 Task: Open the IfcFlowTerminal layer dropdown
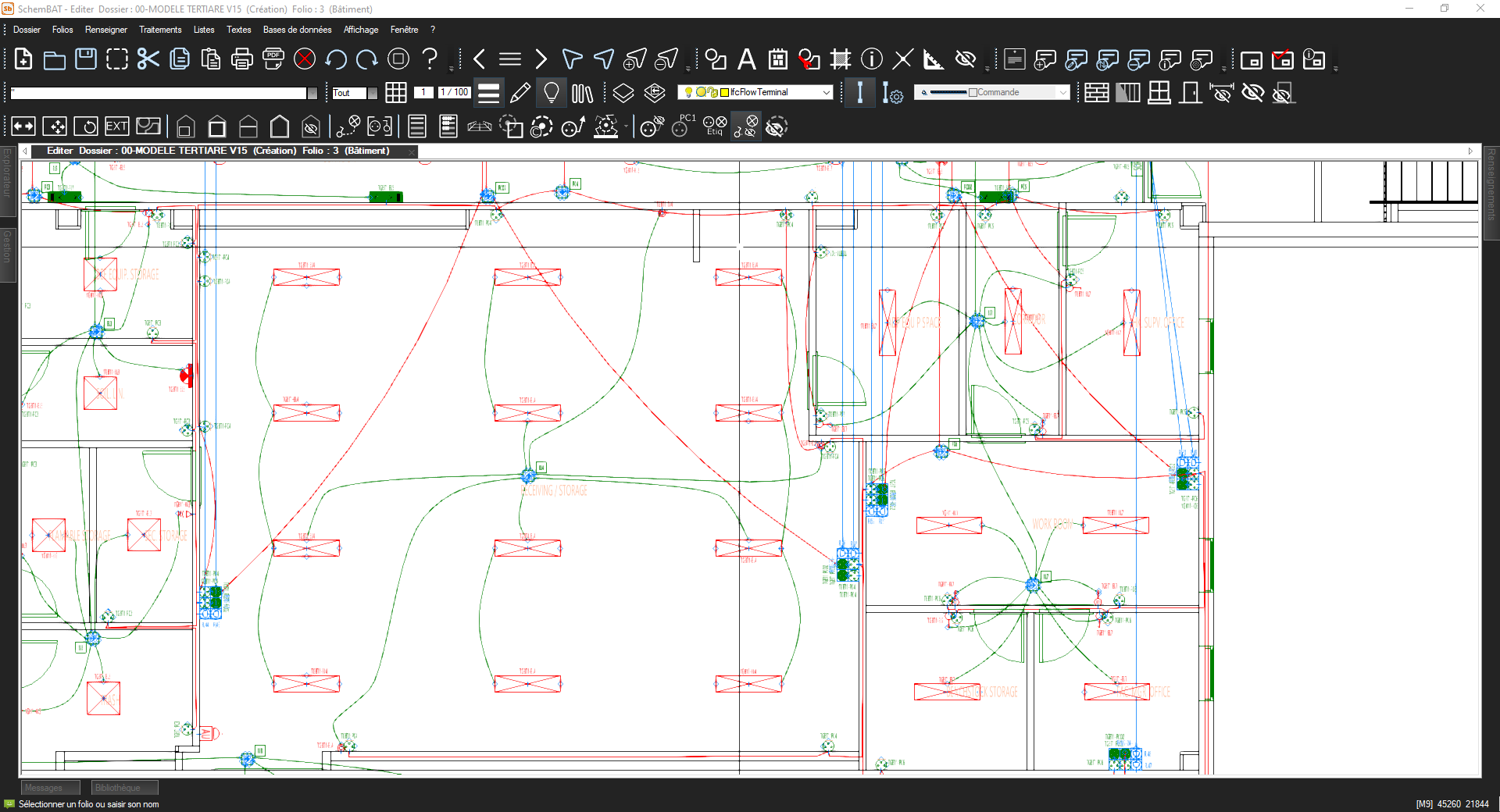click(x=827, y=92)
